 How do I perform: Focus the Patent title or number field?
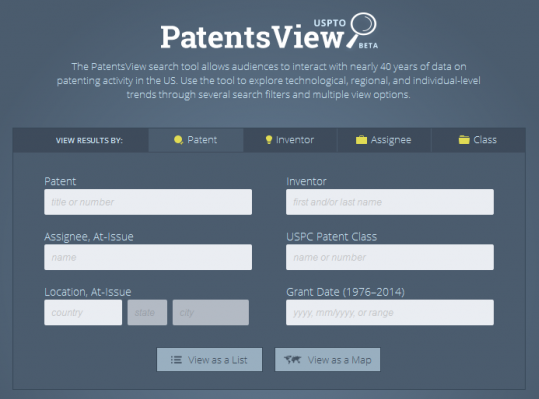[148, 202]
